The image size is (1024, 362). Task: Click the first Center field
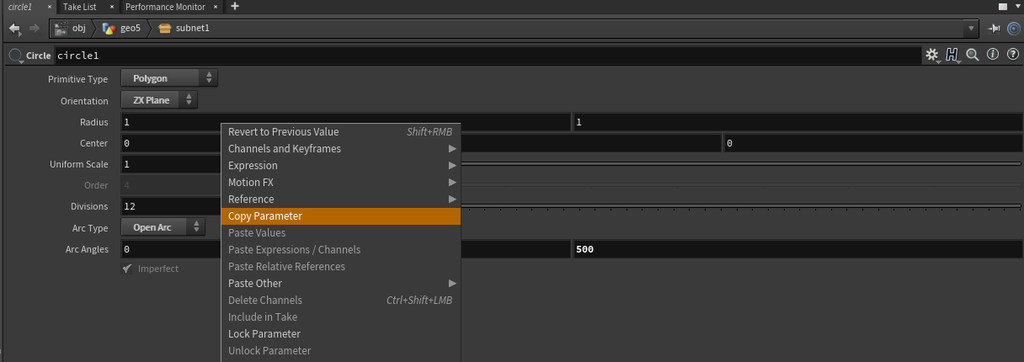171,143
